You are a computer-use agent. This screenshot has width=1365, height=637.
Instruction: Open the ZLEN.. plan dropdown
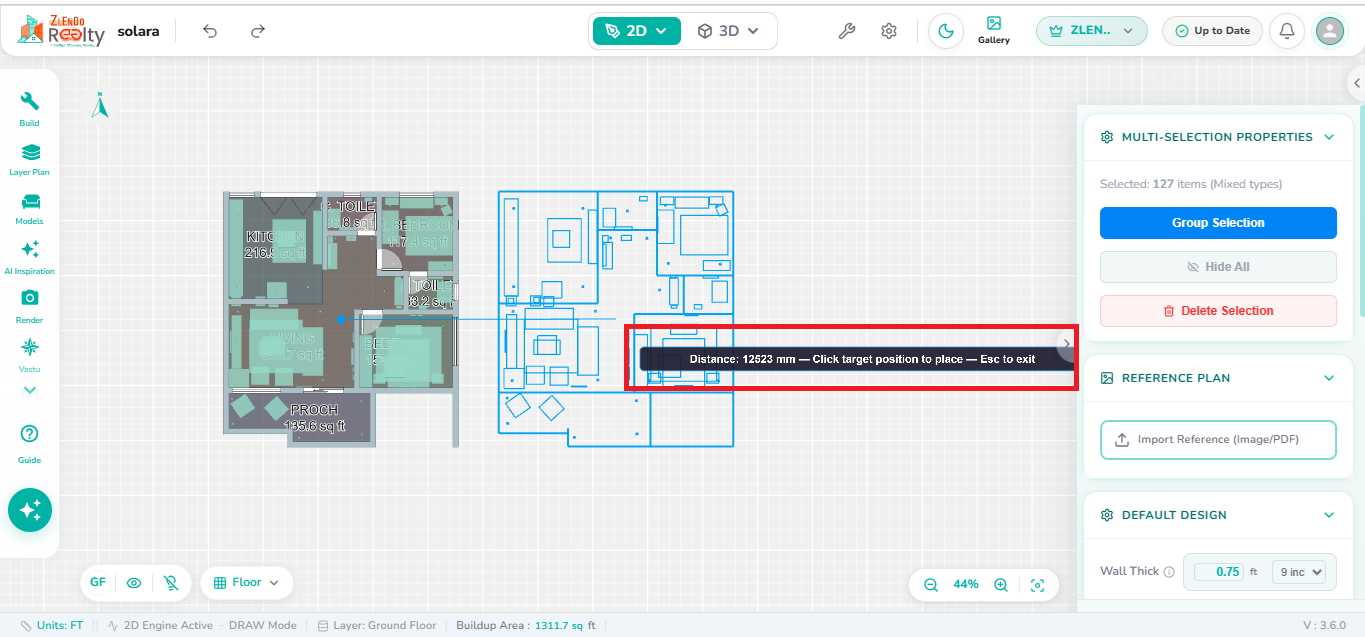[x=1091, y=31]
